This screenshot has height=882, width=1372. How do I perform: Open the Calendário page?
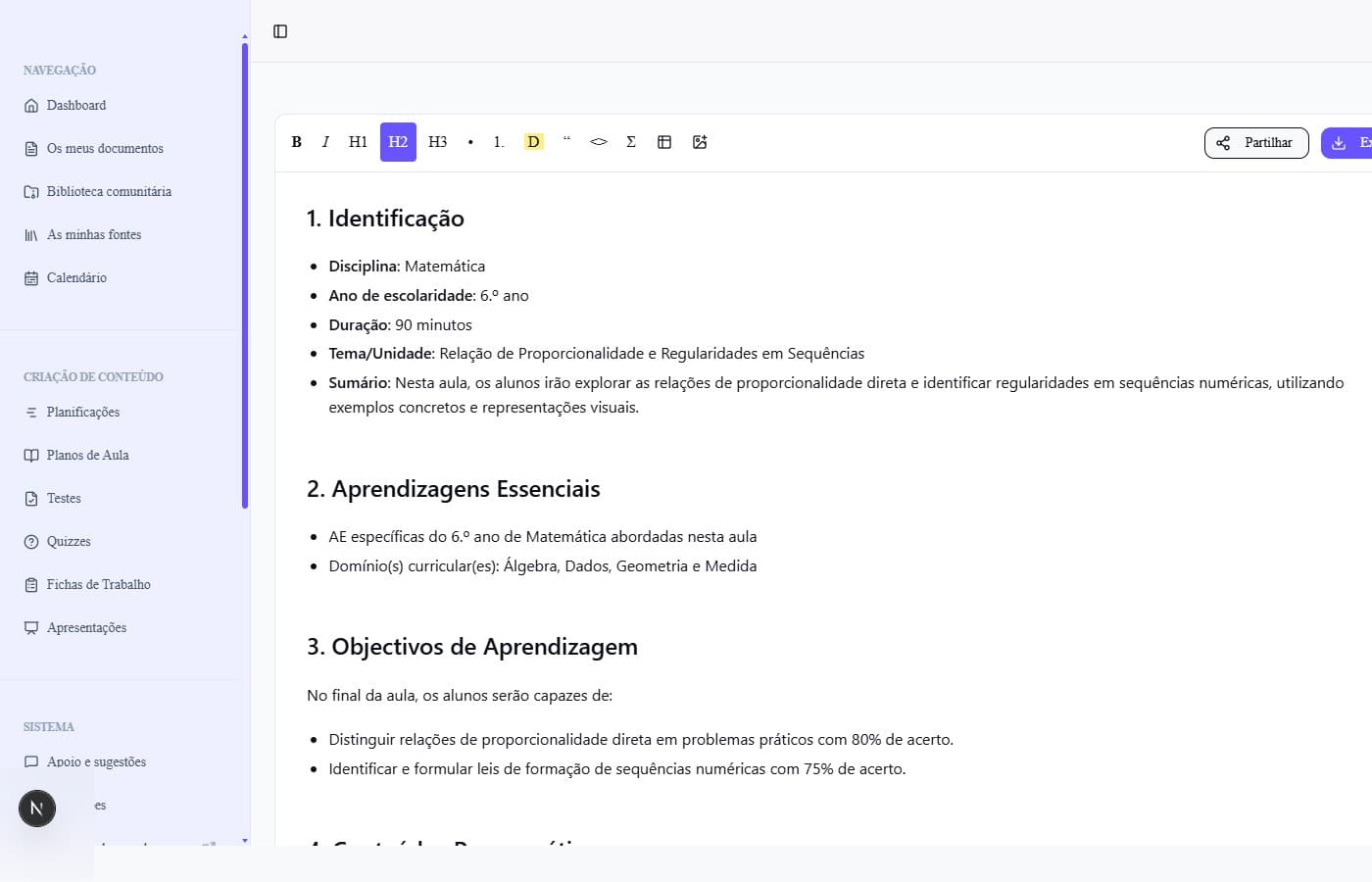76,277
